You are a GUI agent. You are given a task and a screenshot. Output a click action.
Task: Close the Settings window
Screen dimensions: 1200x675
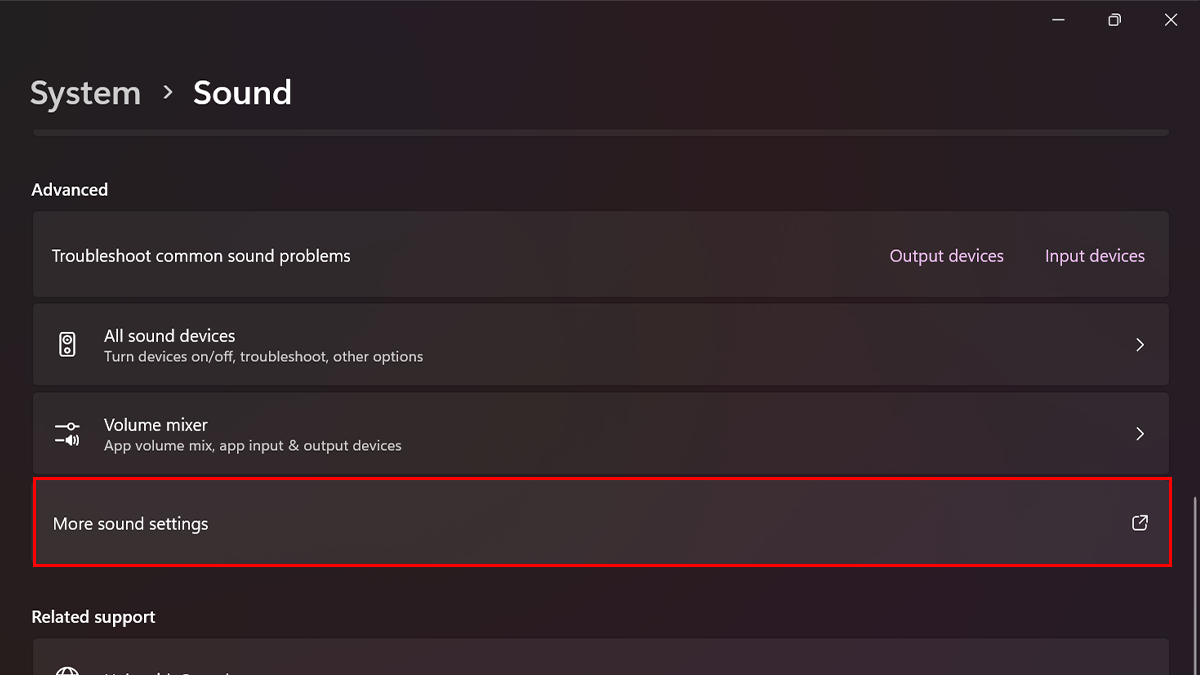pyautogui.click(x=1171, y=20)
